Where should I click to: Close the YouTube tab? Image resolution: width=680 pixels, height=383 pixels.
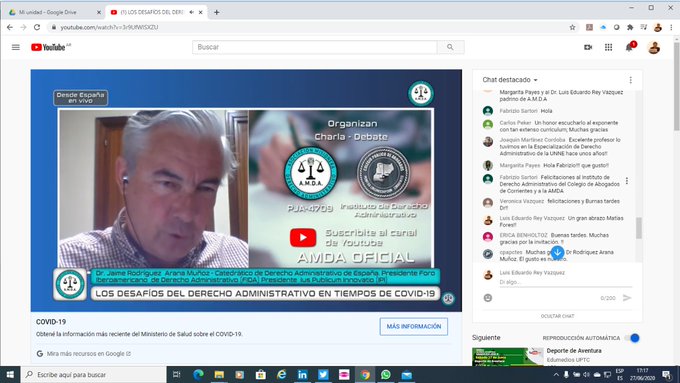200,12
